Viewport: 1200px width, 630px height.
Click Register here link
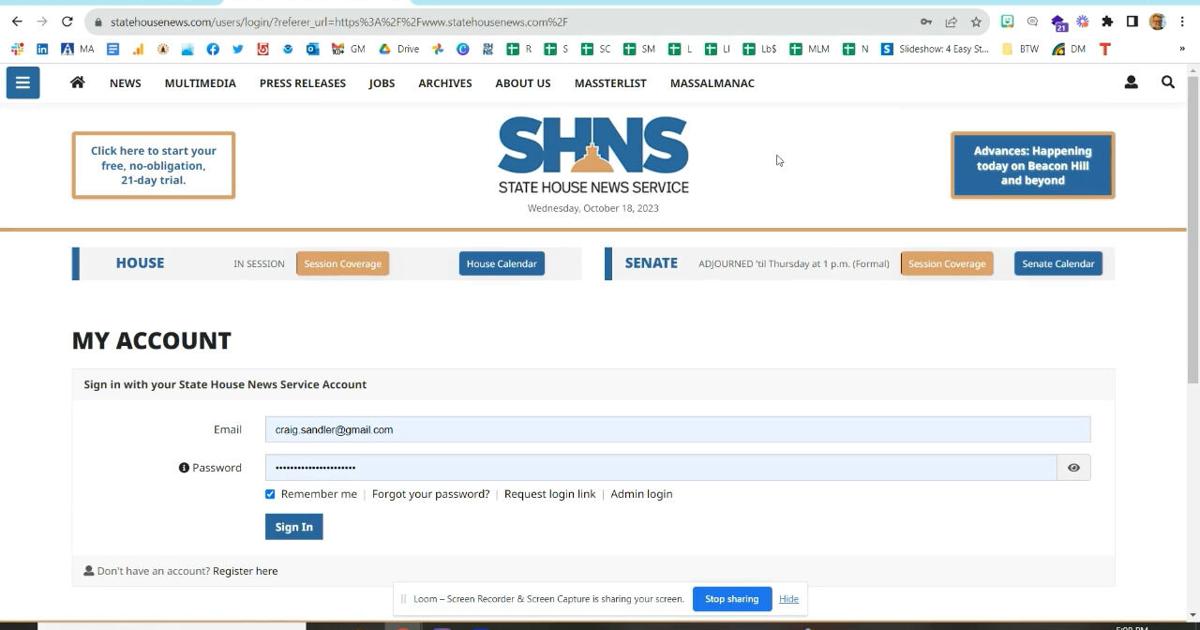[245, 571]
